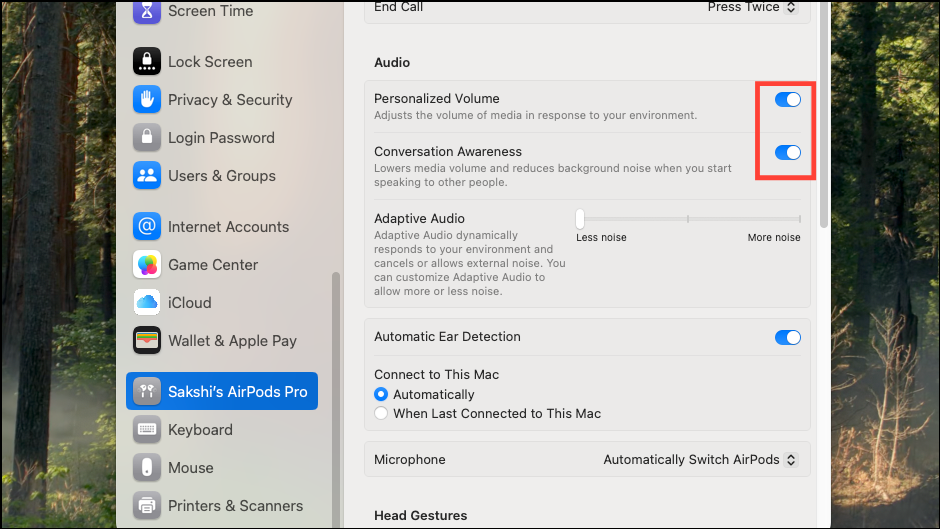Open the Keyboard icon in sidebar

(147, 429)
